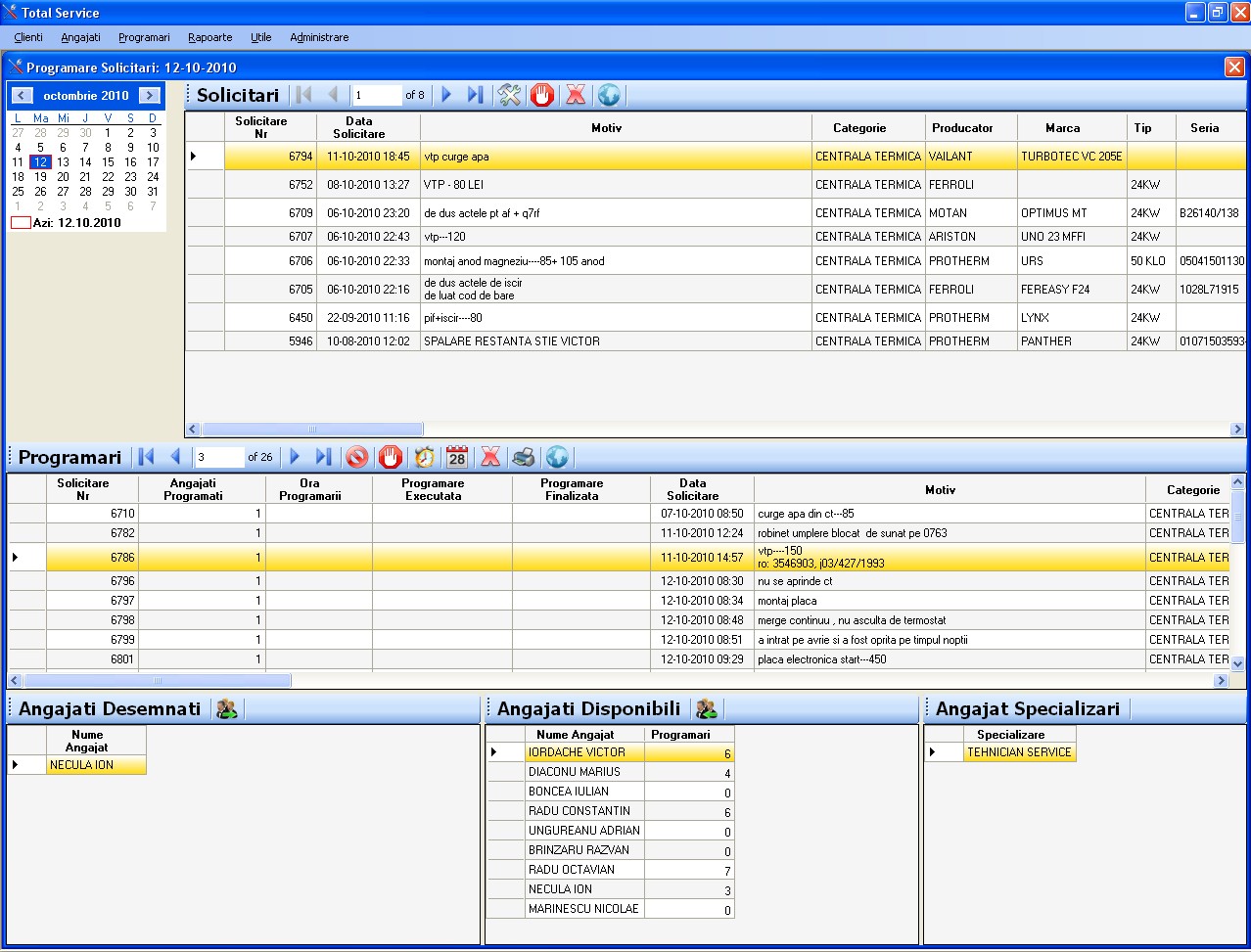
Task: Click the Programari record number field
Action: click(x=219, y=457)
